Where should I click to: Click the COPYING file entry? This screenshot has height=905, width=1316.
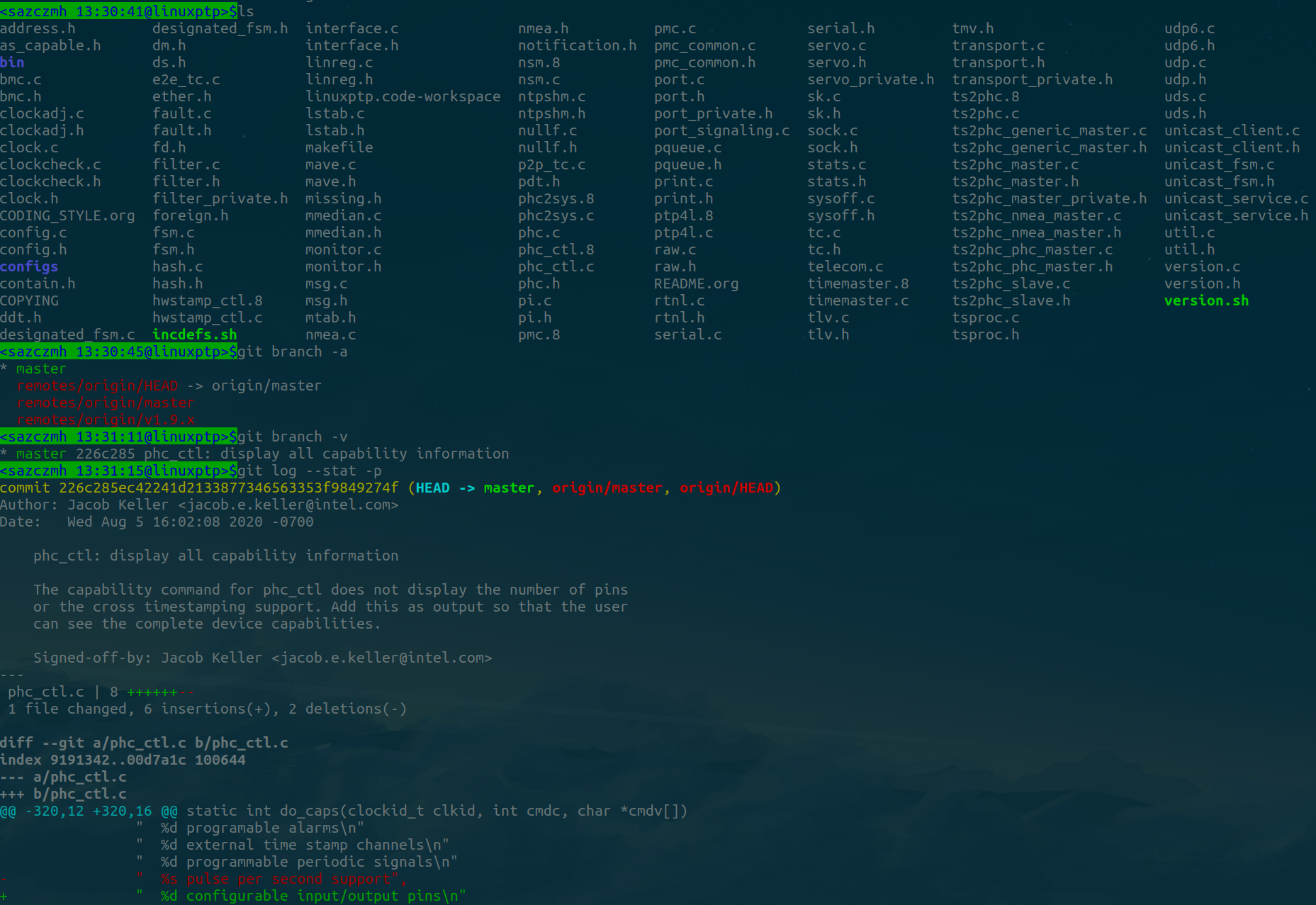coord(29,300)
